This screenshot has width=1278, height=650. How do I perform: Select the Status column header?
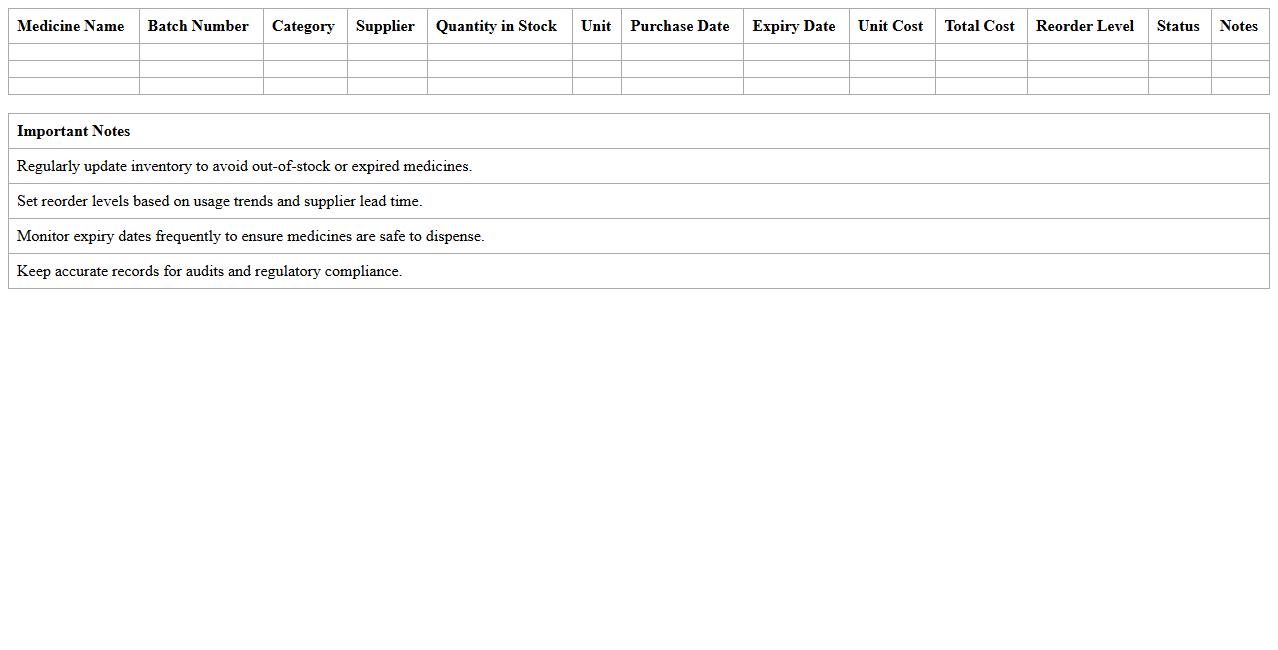1178,26
